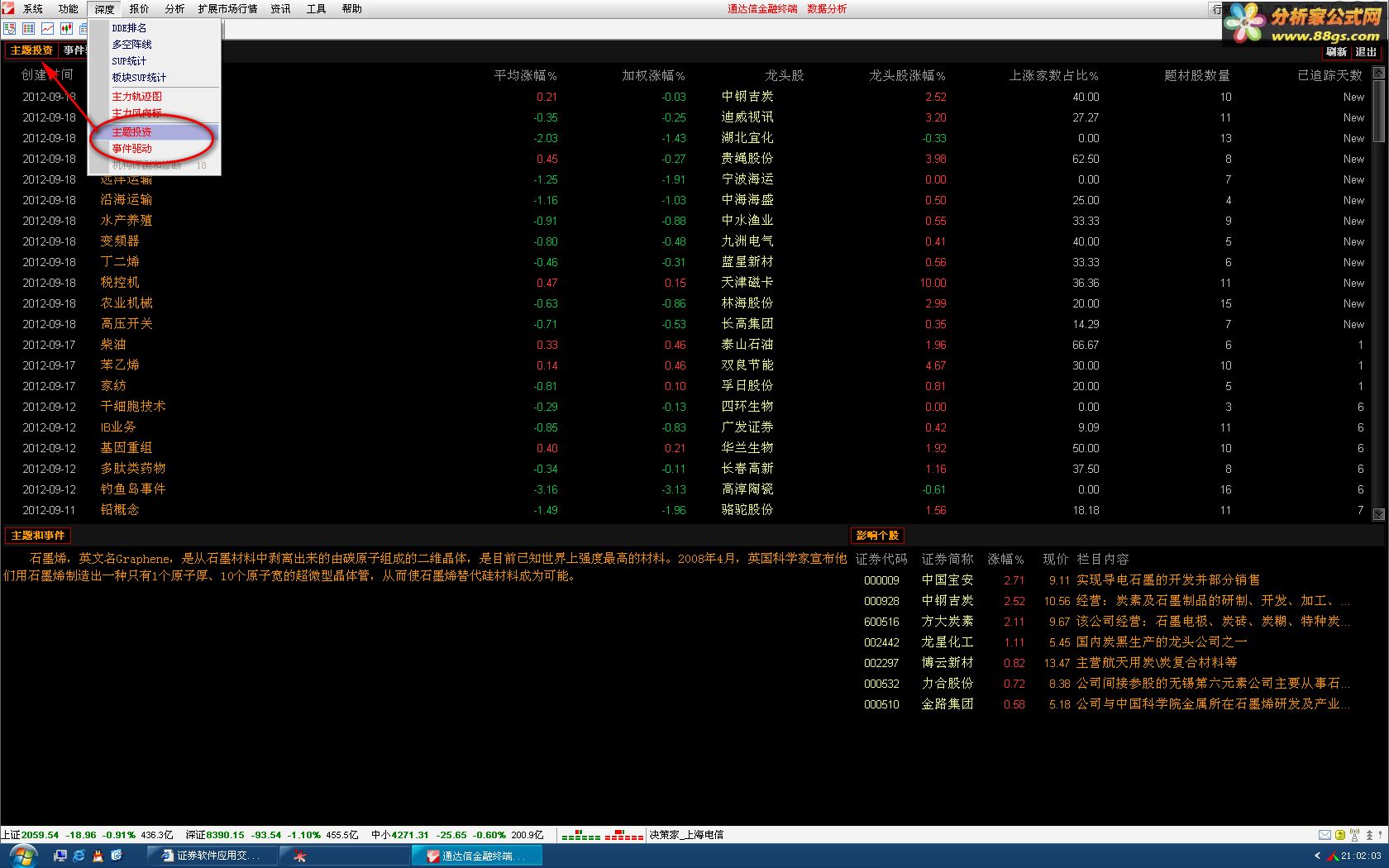Switch to 证券软件应用交 taskbar window
Image resolution: width=1389 pixels, height=868 pixels.
(x=211, y=856)
